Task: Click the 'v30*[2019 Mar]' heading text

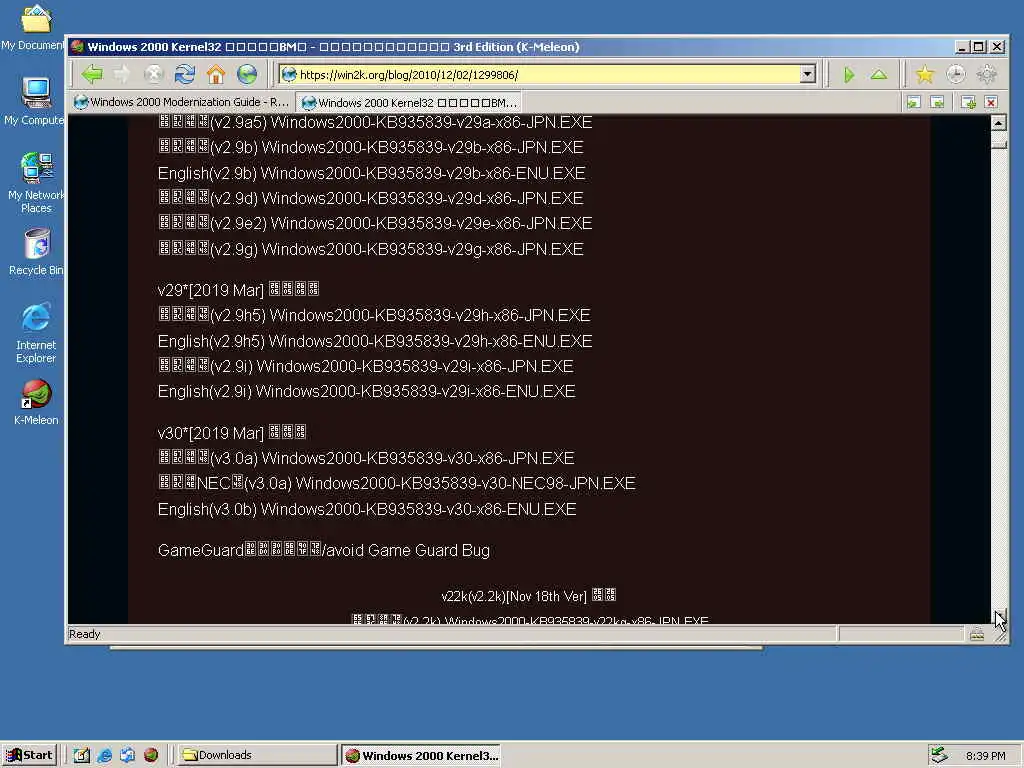Action: 210,433
